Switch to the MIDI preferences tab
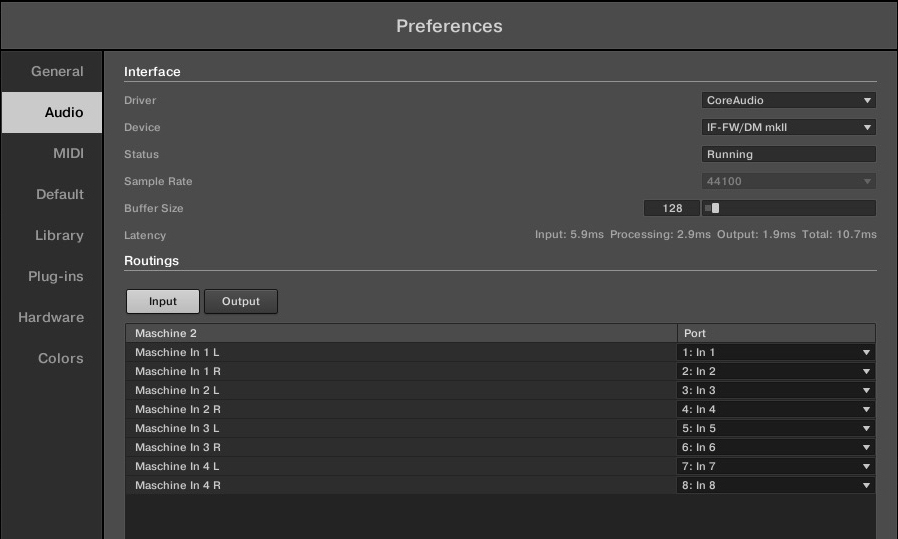The height and width of the screenshot is (539, 898). pos(52,154)
